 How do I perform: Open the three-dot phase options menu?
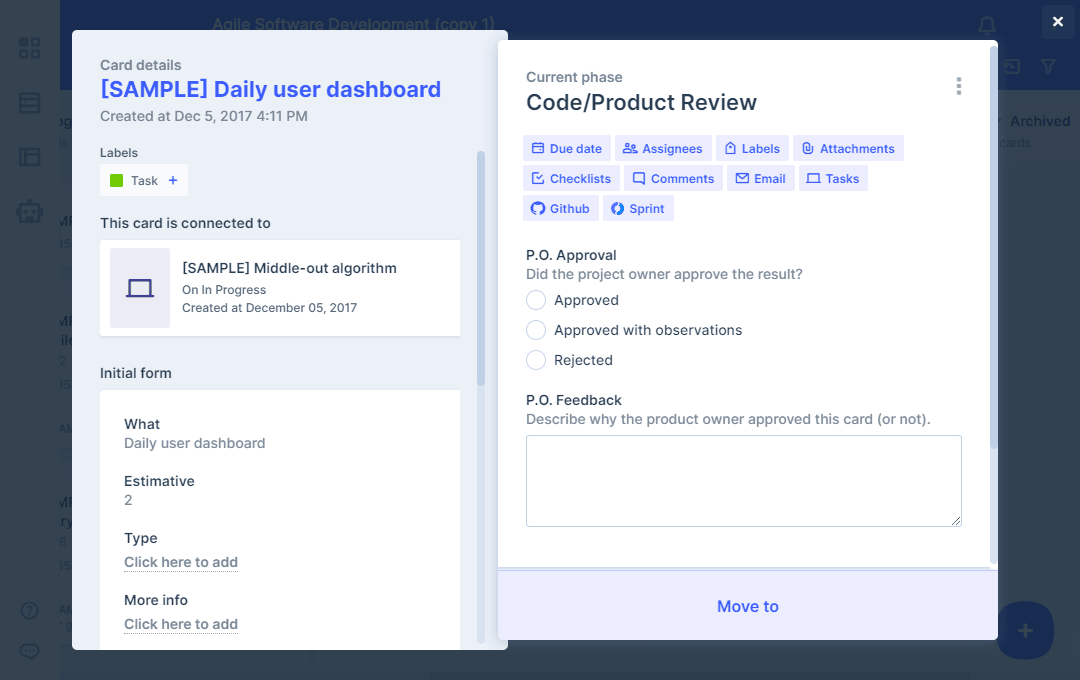[958, 86]
